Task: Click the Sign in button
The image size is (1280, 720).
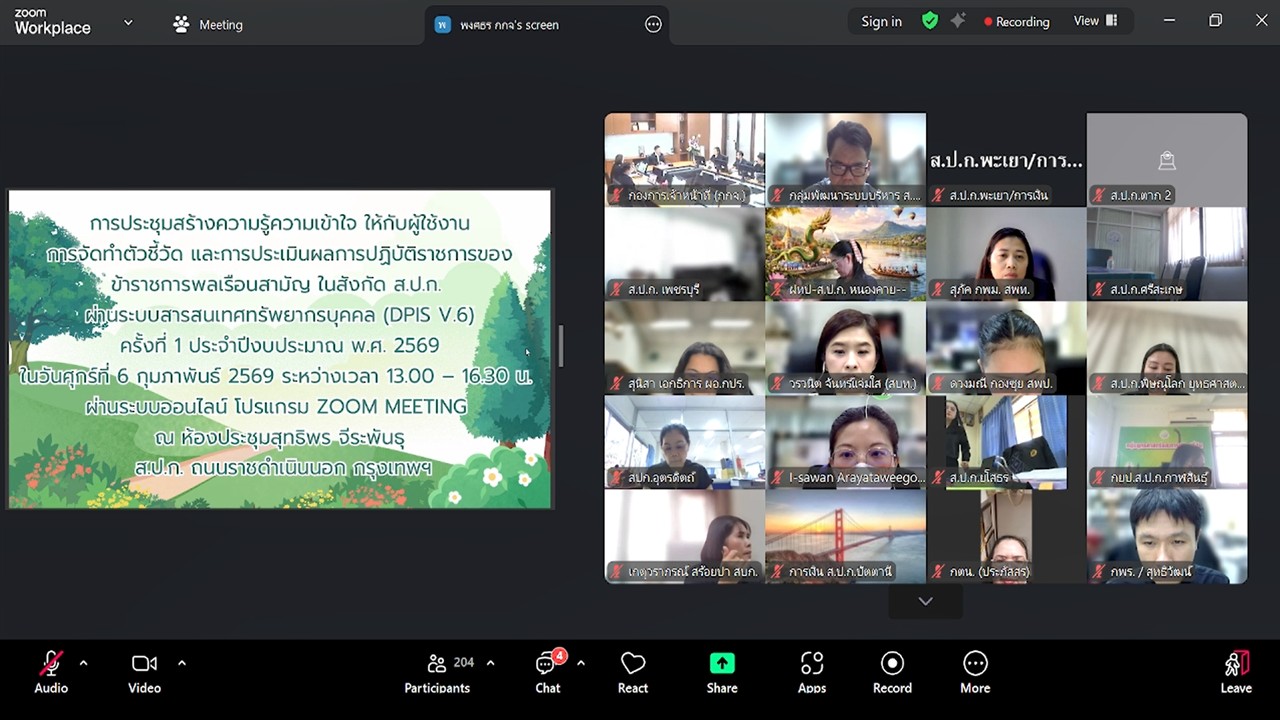Action: pyautogui.click(x=881, y=21)
